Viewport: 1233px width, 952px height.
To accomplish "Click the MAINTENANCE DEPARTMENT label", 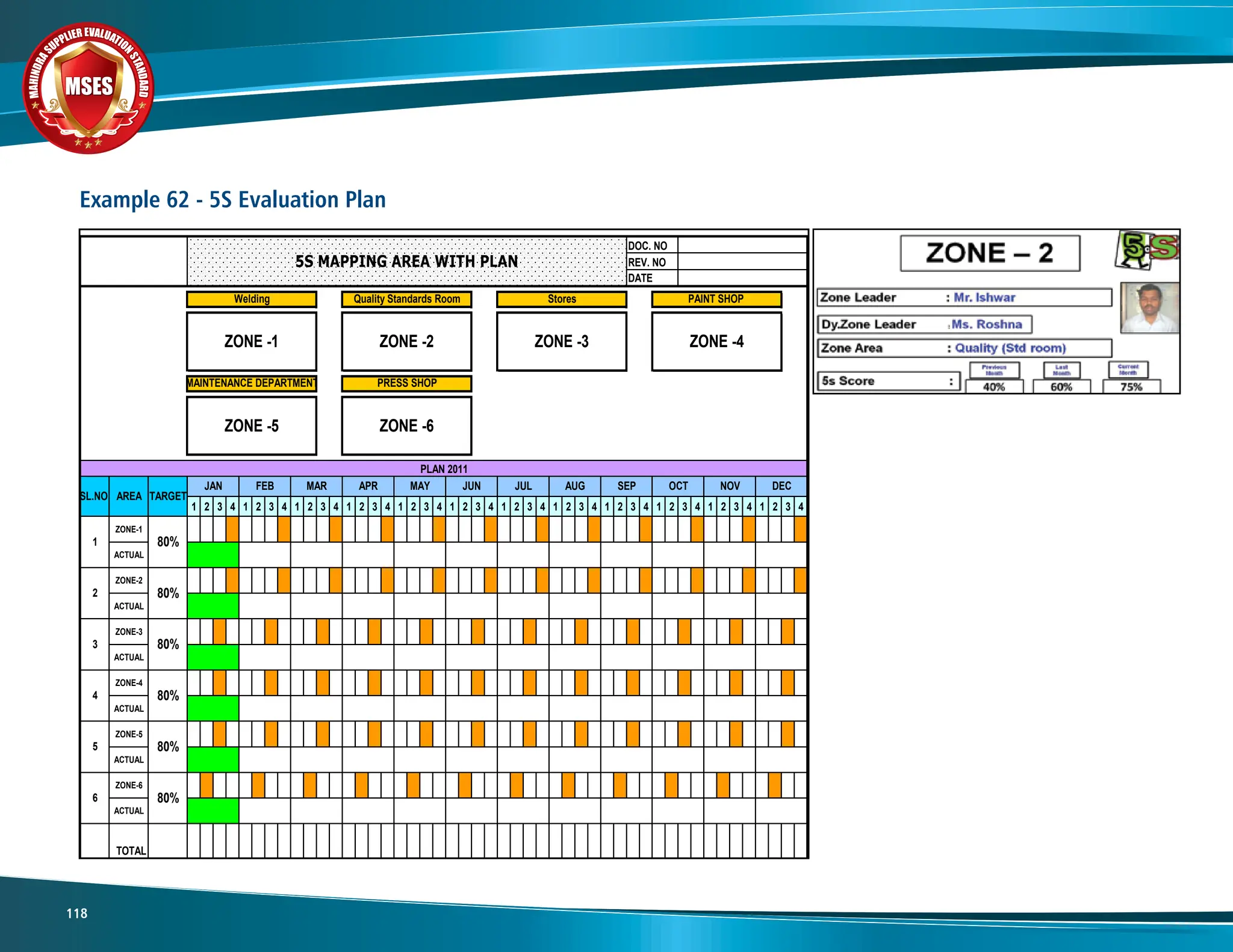I will (252, 383).
